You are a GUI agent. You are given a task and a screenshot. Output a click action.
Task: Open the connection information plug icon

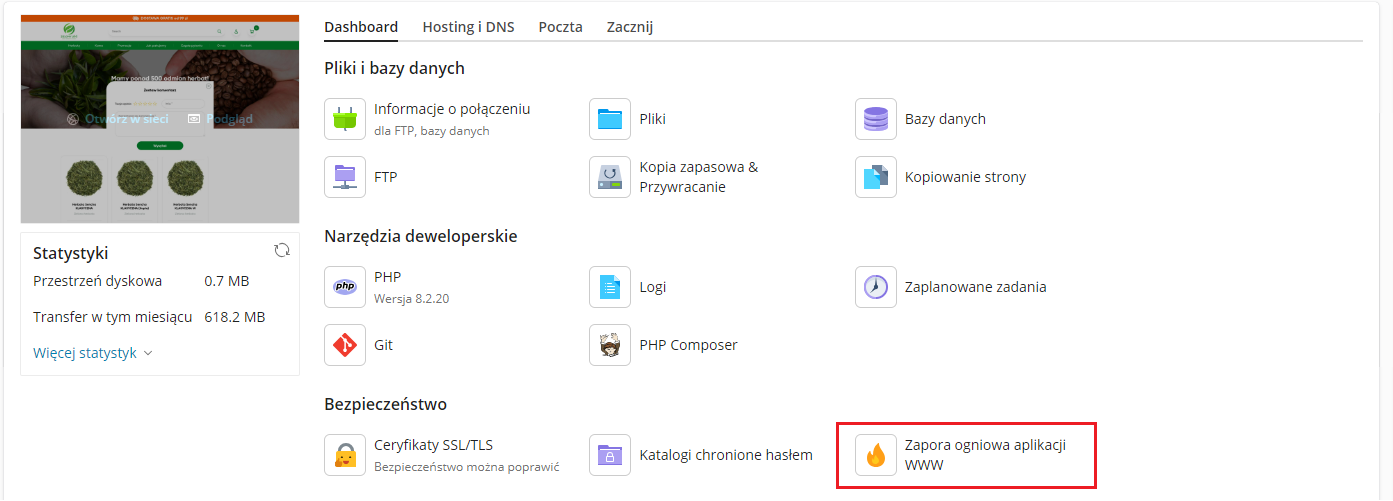[345, 119]
